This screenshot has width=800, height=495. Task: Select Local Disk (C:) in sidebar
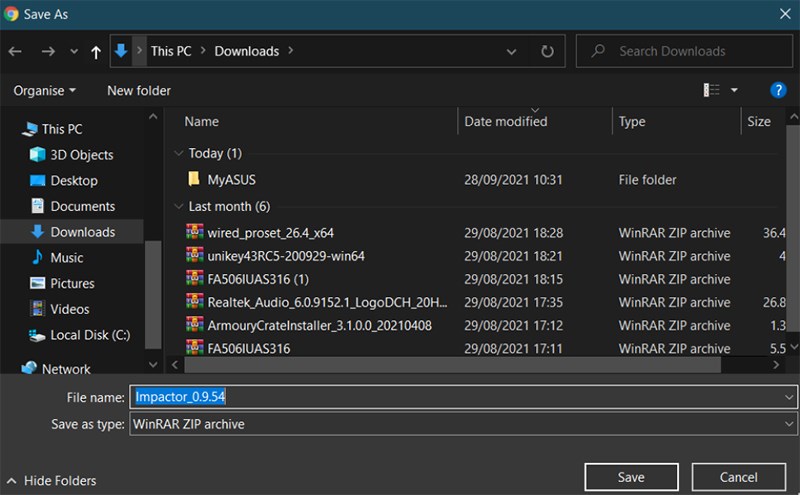click(88, 335)
